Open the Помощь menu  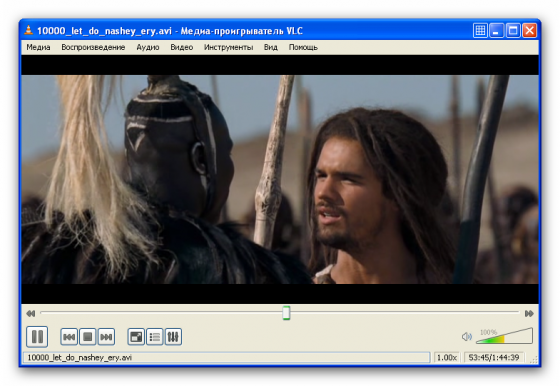tap(303, 47)
